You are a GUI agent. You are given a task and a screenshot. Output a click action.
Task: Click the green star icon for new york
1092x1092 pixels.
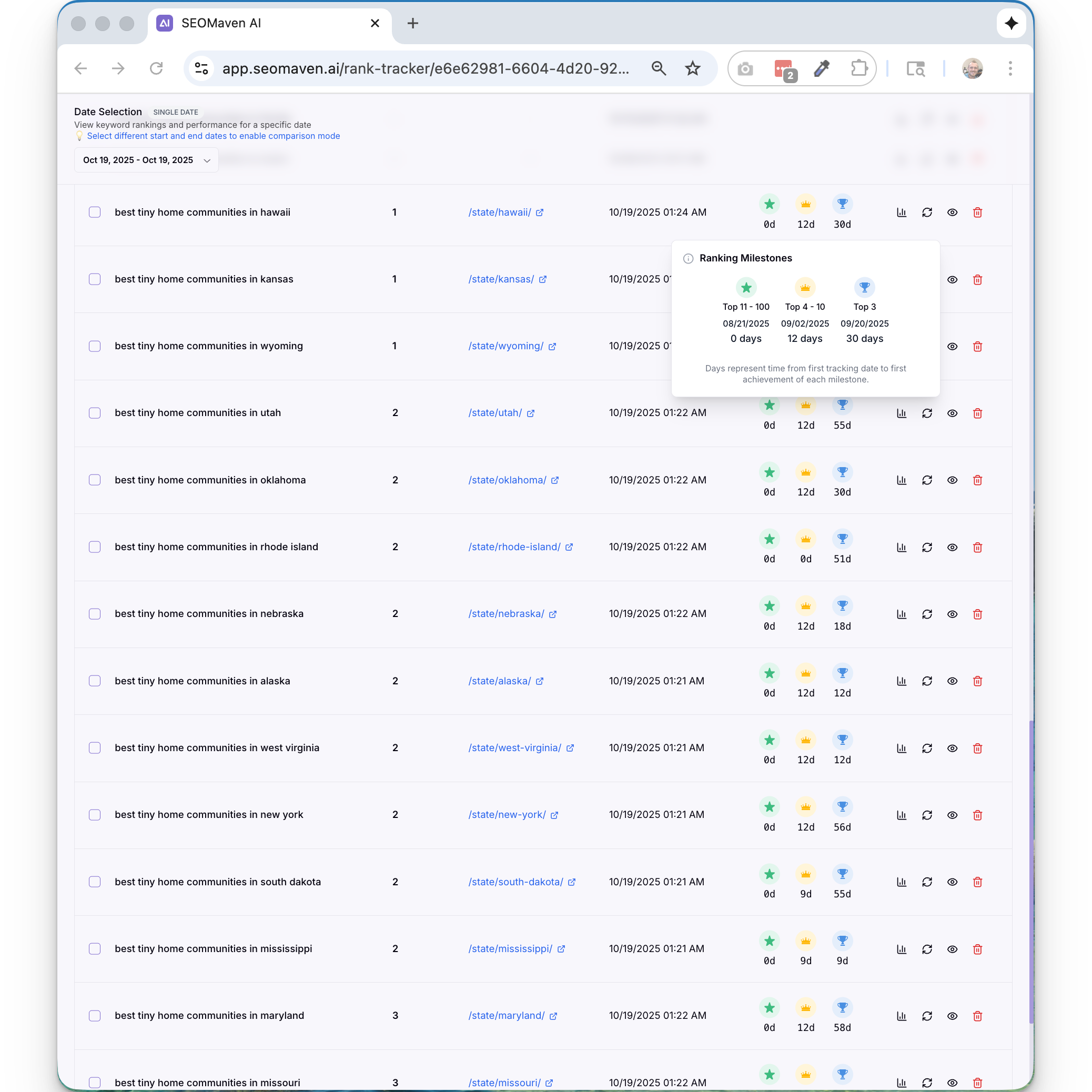[x=769, y=807]
